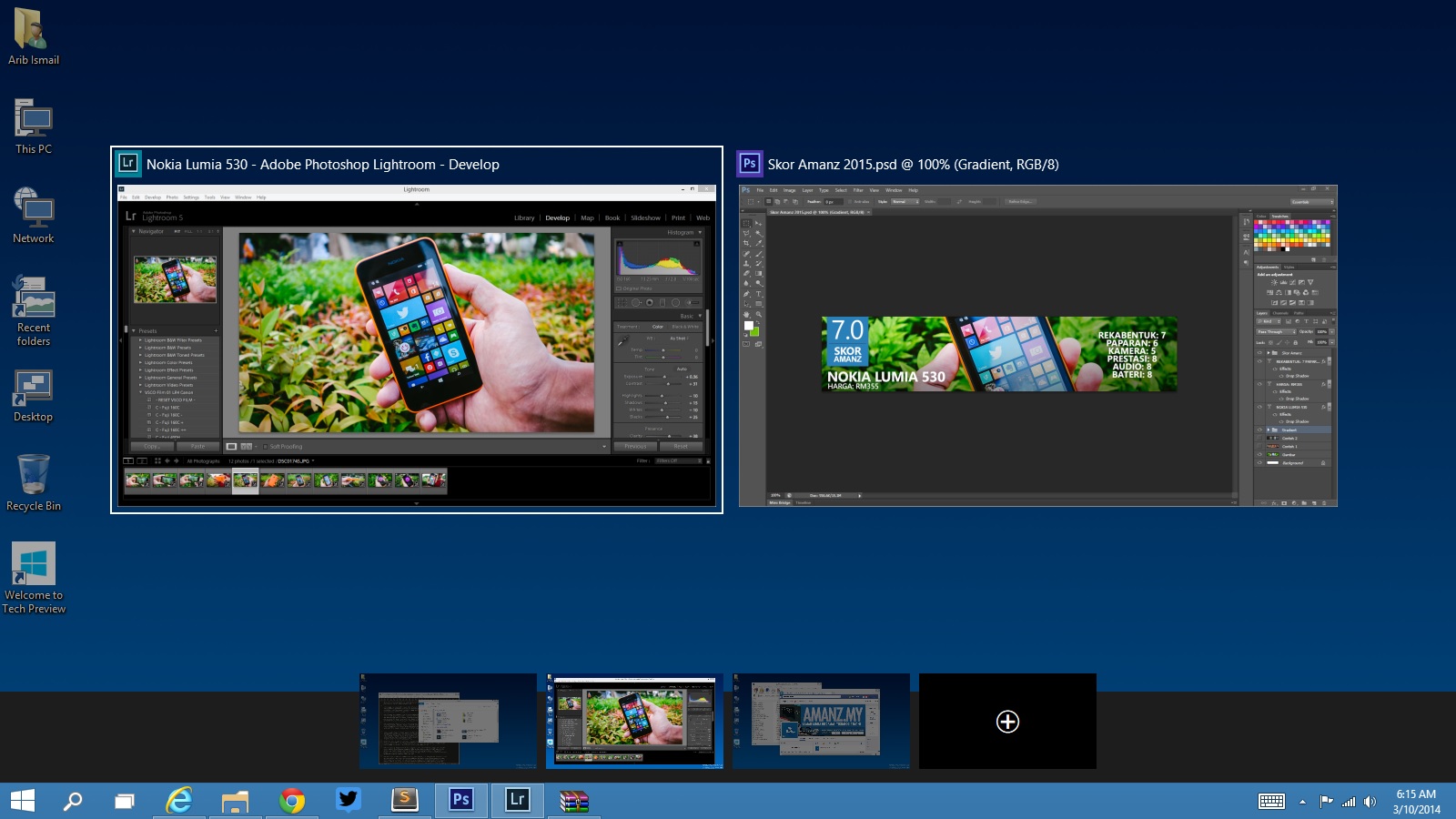Launch Internet Explorer from the taskbar
Screen dimensions: 1456x819
tap(179, 801)
